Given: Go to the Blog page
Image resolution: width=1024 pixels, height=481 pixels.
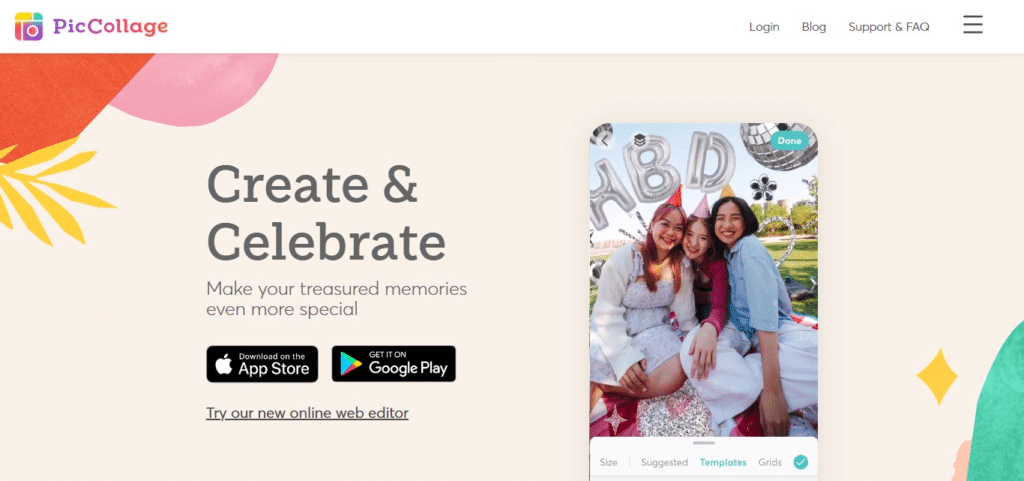Looking at the screenshot, I should pyautogui.click(x=814, y=27).
